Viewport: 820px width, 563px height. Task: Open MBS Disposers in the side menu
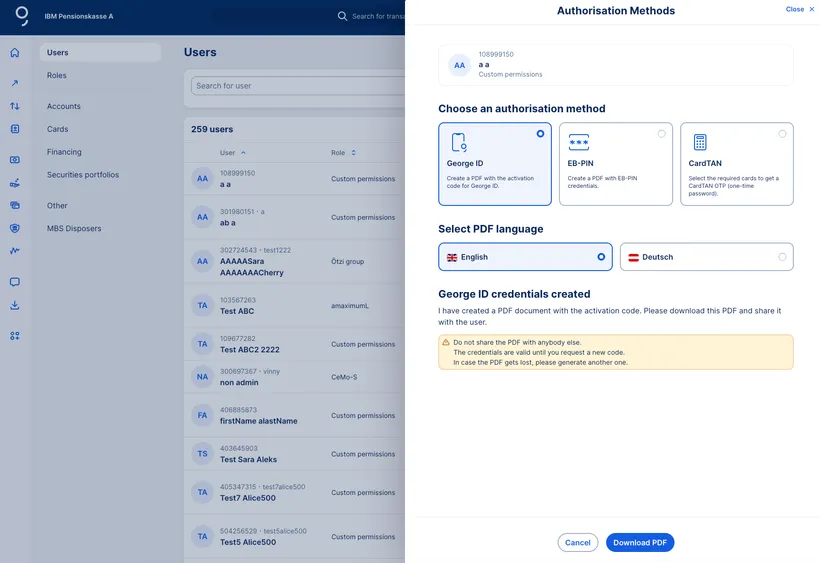coord(74,229)
